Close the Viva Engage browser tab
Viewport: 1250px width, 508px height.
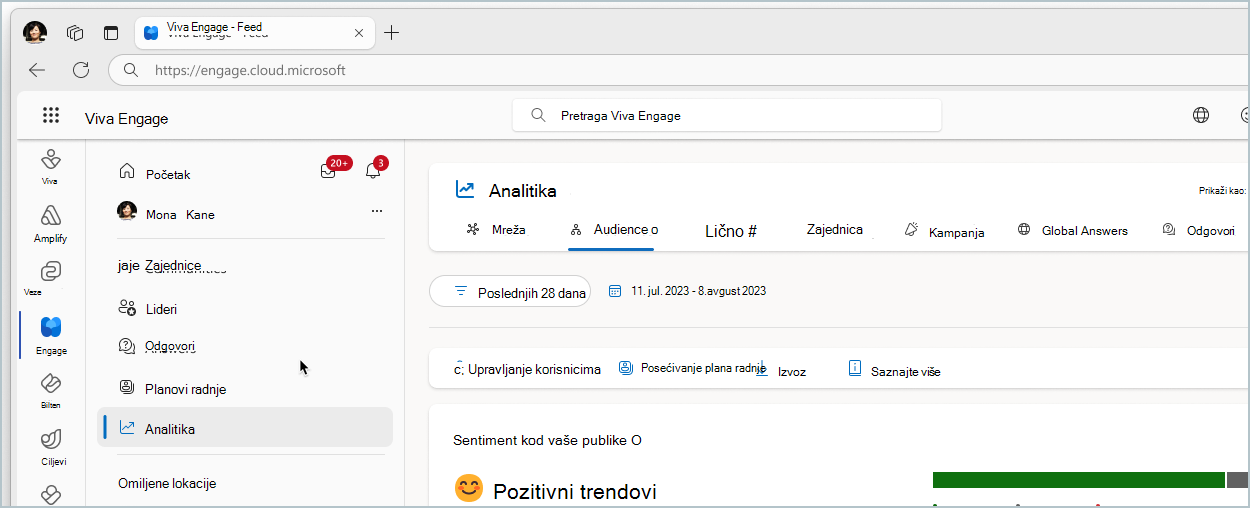pos(359,33)
